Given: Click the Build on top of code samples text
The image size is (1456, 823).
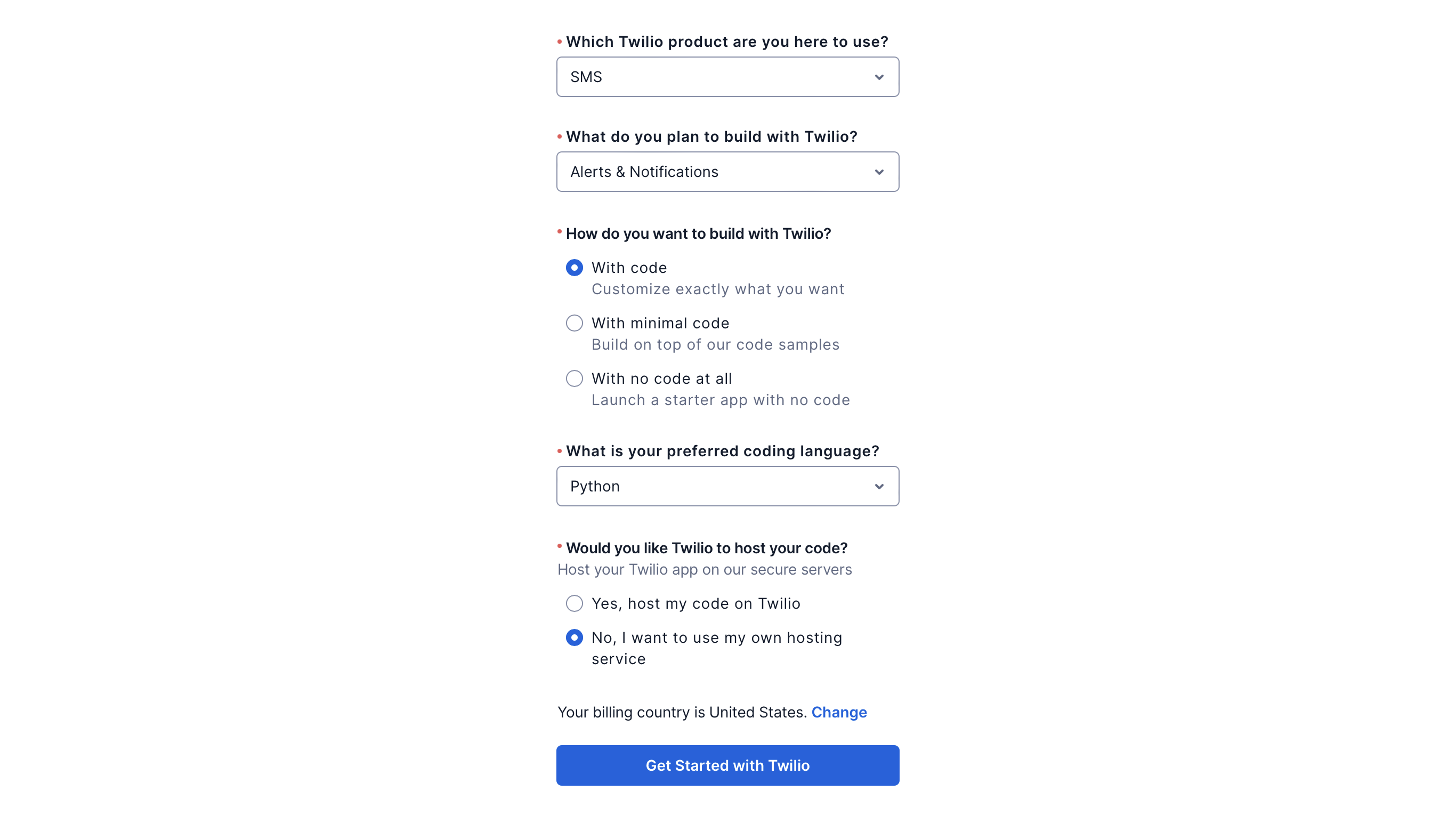Looking at the screenshot, I should 715,344.
